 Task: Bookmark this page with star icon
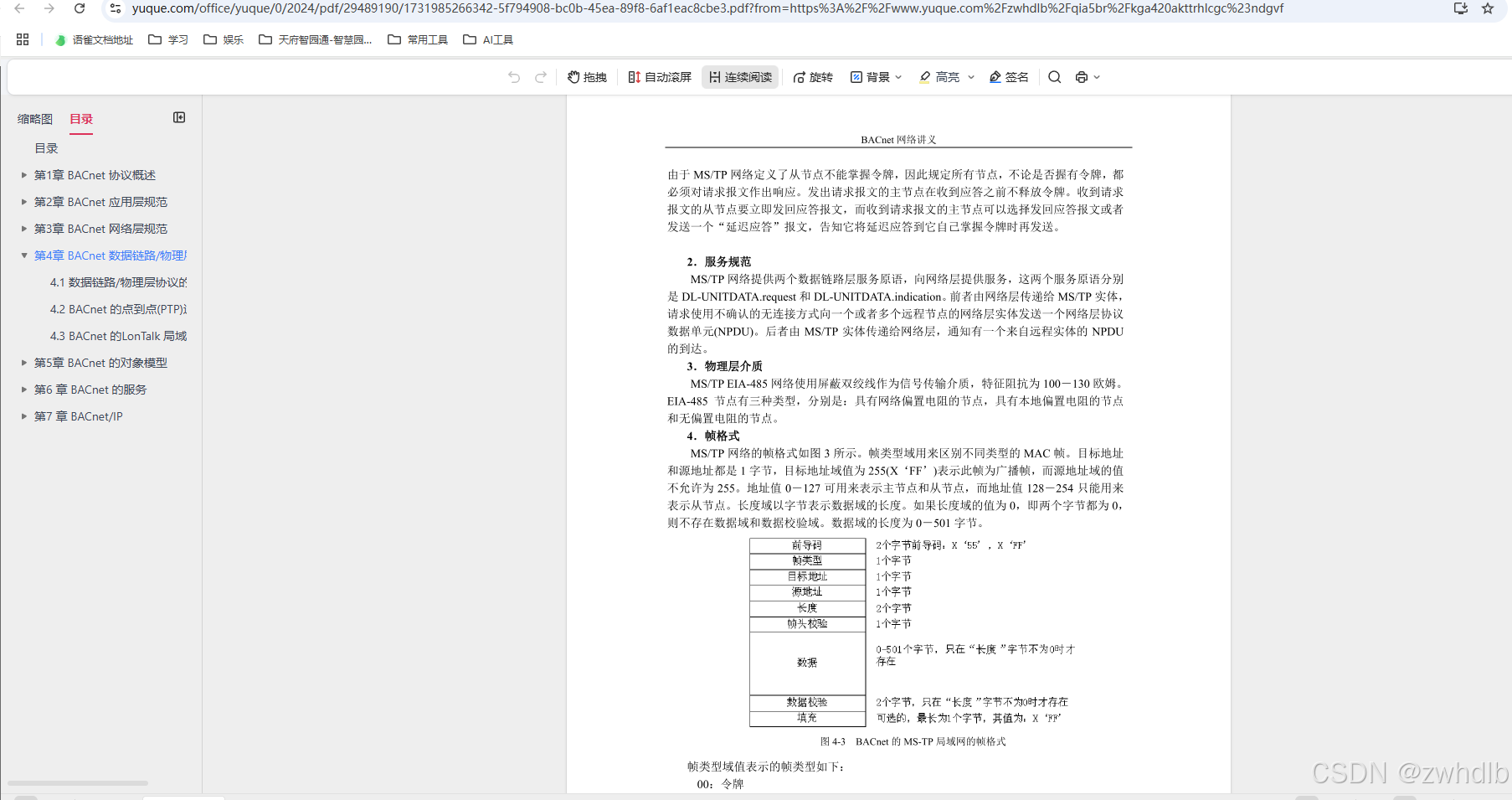pos(1488,8)
